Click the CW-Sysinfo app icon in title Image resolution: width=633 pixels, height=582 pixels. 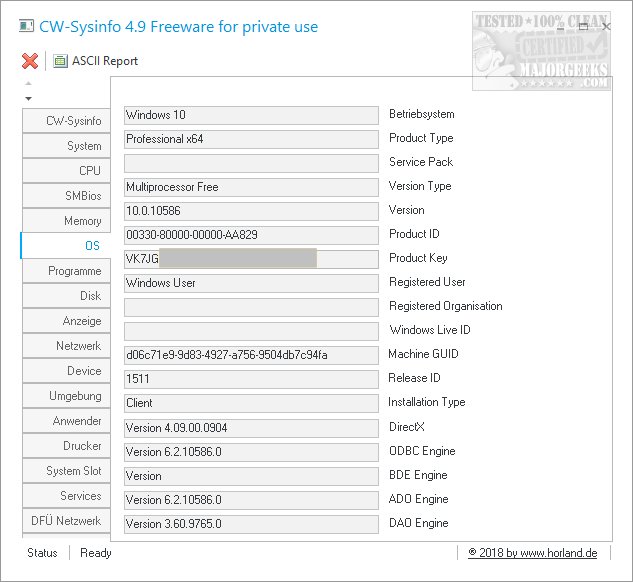coord(26,26)
